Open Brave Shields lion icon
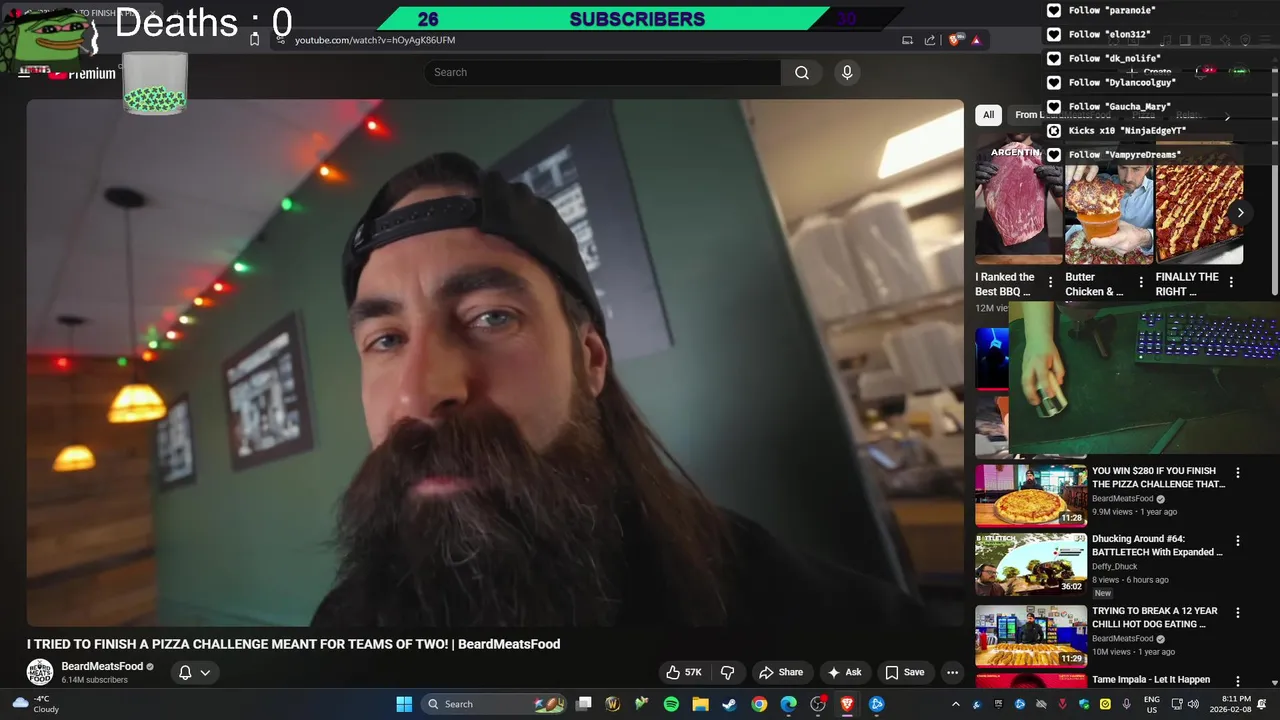 954,40
